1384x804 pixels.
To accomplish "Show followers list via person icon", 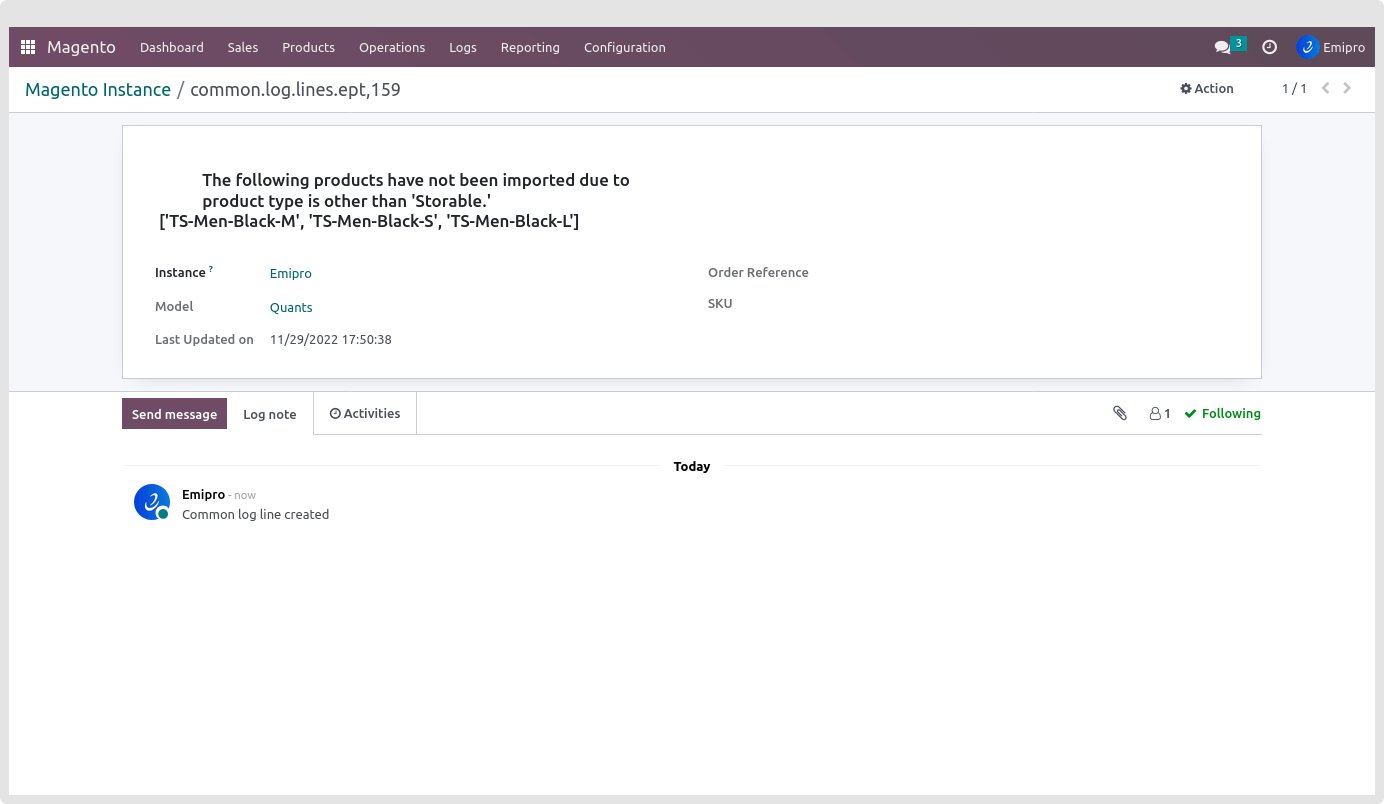I will point(1159,413).
